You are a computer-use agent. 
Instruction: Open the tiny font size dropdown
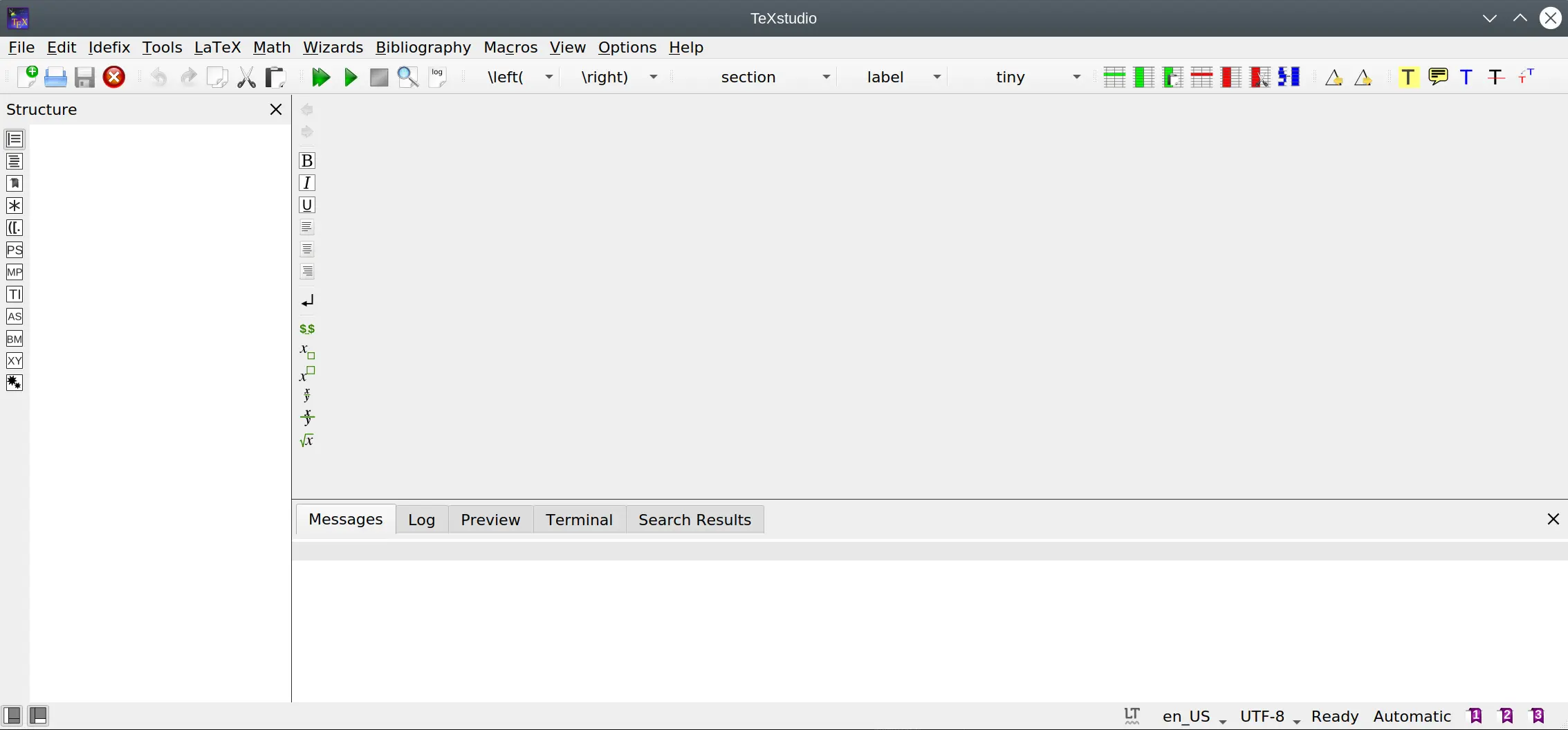click(1076, 77)
